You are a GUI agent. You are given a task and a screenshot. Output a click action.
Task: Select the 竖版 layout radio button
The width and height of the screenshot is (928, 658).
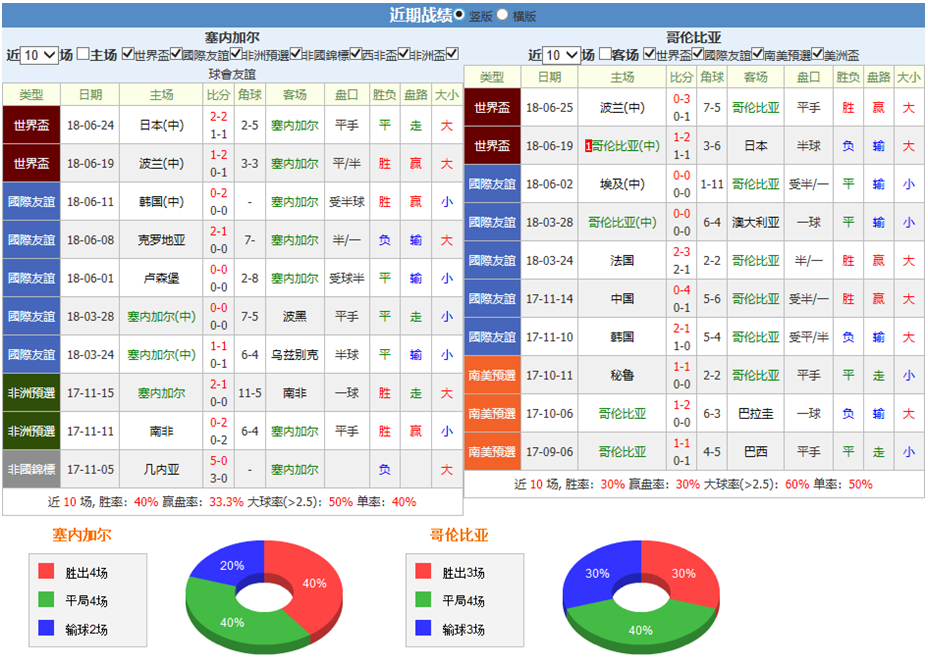459,14
